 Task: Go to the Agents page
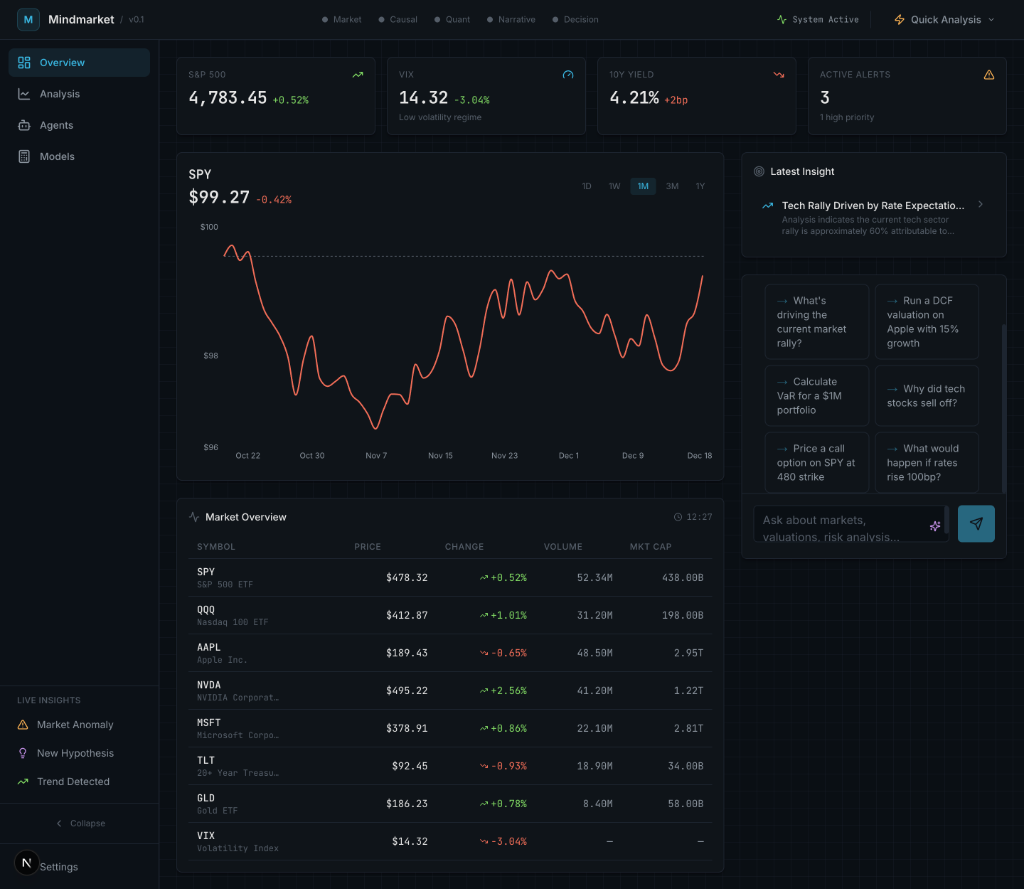click(x=80, y=125)
